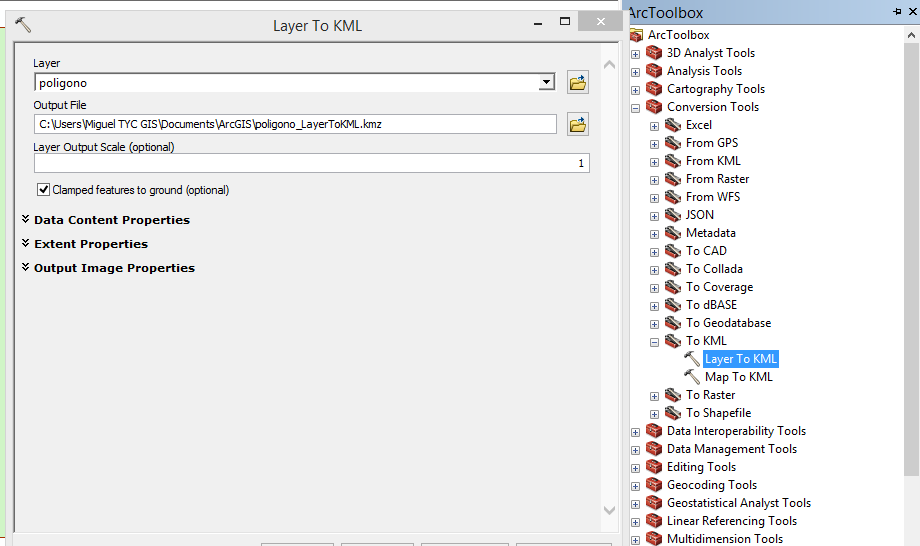Browse for Output File location folder icon
This screenshot has width=920, height=546.
click(577, 124)
